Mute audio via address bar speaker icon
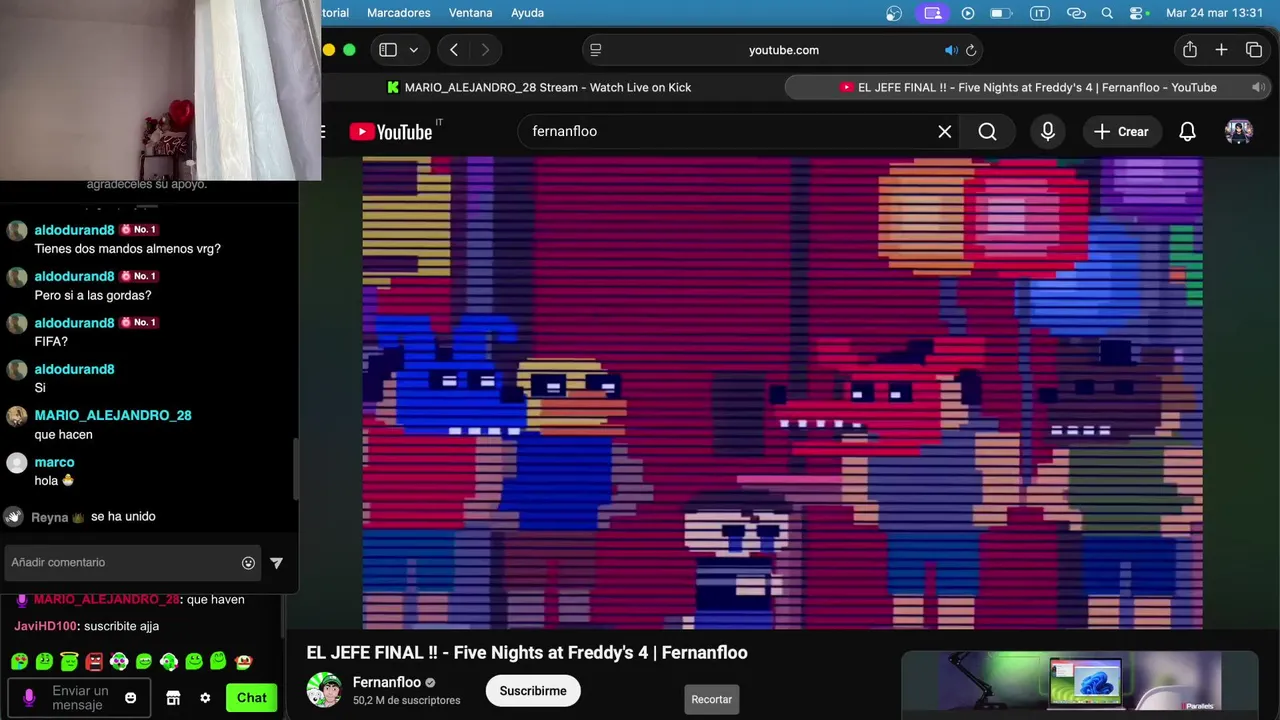The height and width of the screenshot is (720, 1280). pyautogui.click(x=951, y=50)
